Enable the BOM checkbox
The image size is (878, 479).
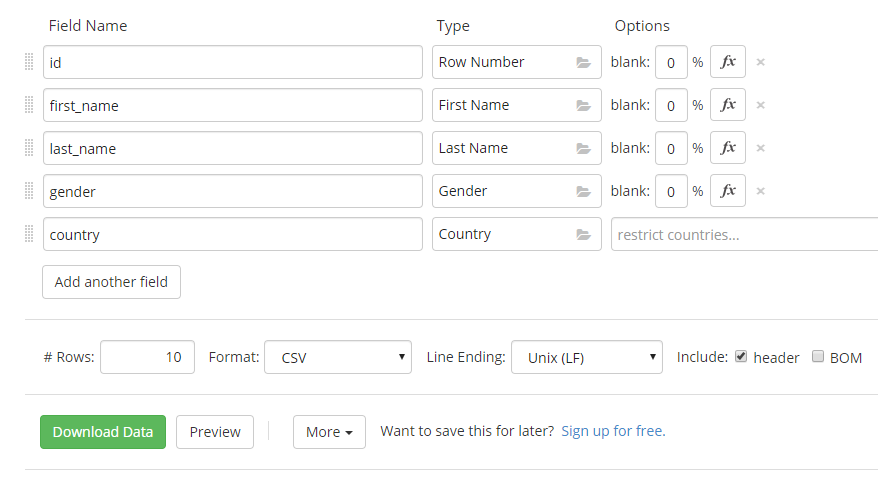[x=818, y=357]
